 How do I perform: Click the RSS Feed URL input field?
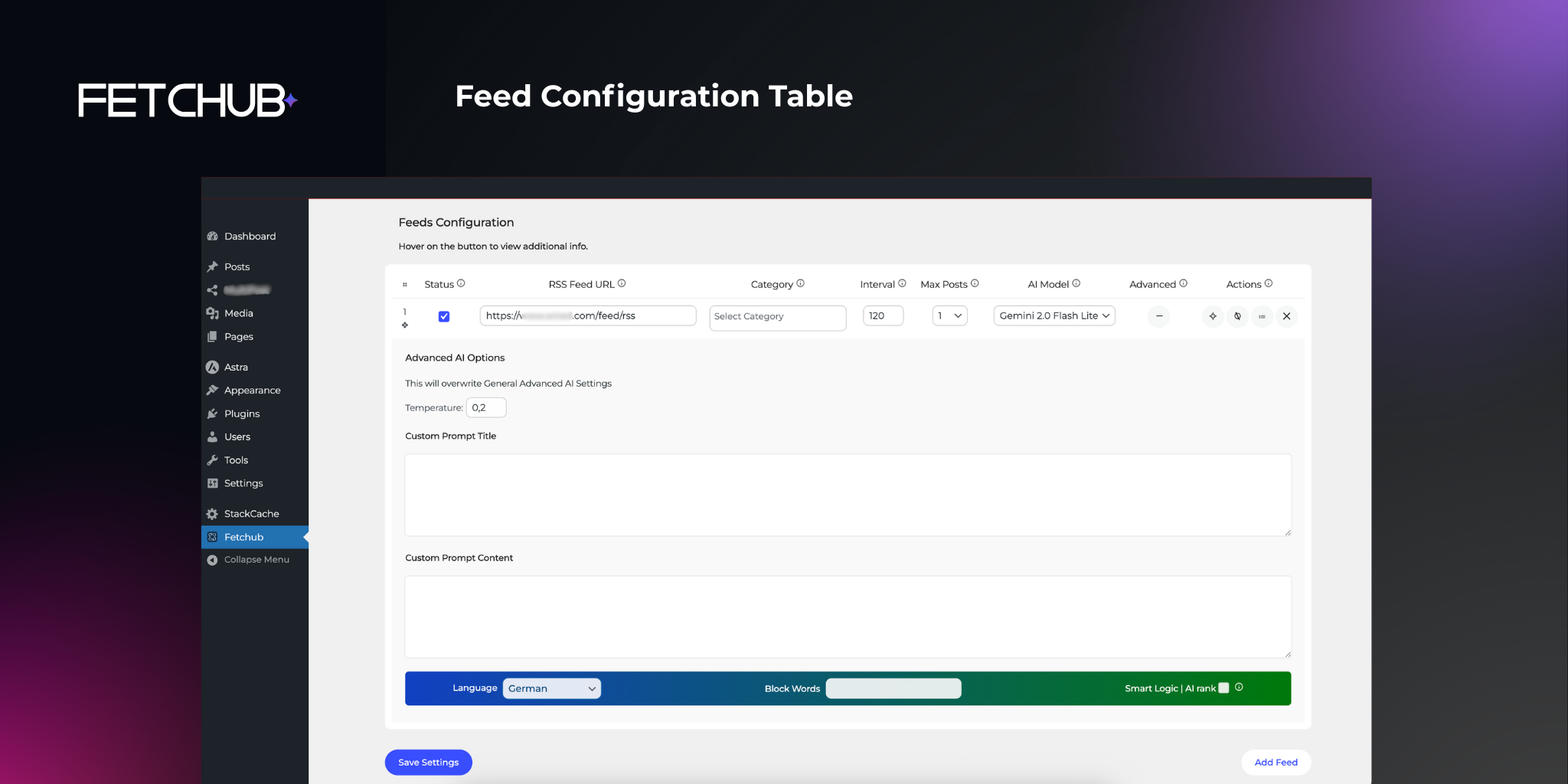point(588,315)
